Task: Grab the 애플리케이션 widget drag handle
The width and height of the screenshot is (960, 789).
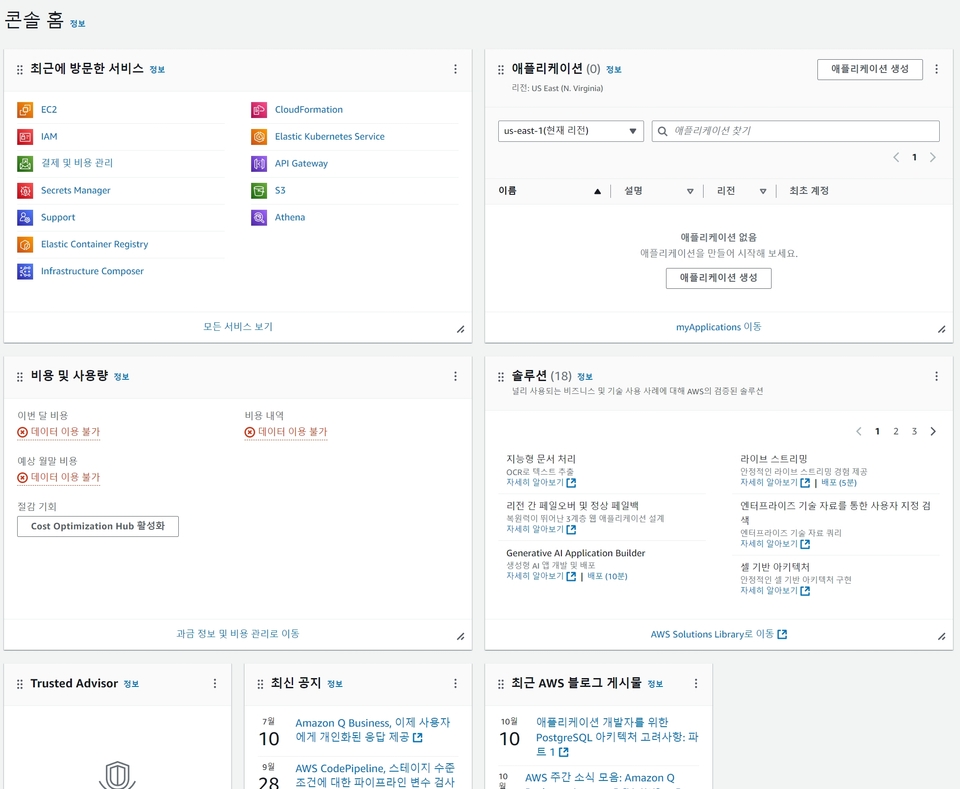Action: click(x=501, y=70)
